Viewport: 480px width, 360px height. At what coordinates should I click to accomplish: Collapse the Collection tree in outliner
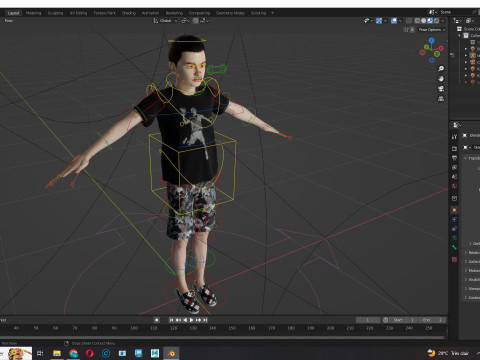[x=459, y=35]
